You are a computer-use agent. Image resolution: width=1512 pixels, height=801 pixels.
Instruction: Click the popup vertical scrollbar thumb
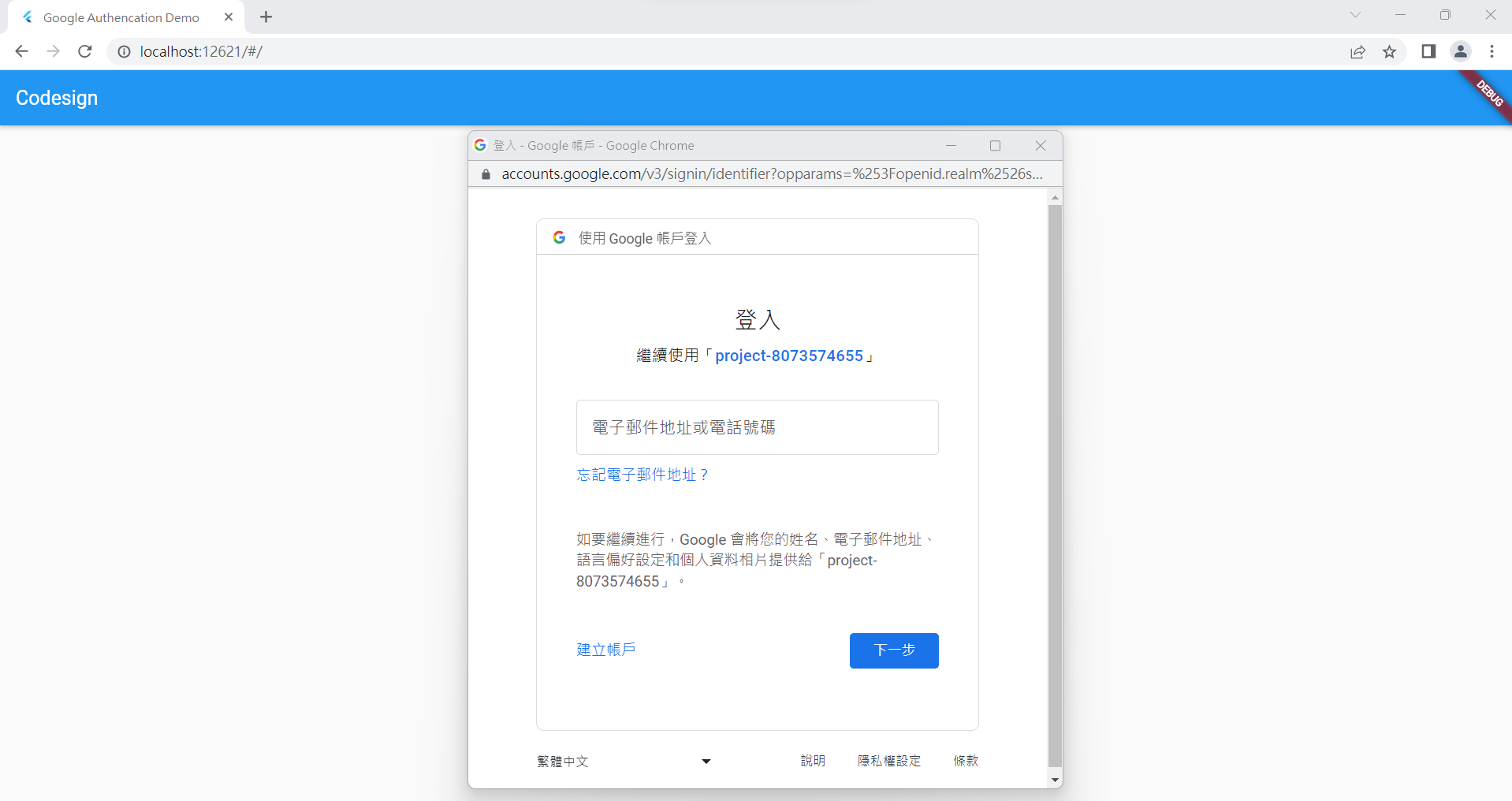point(1055,486)
